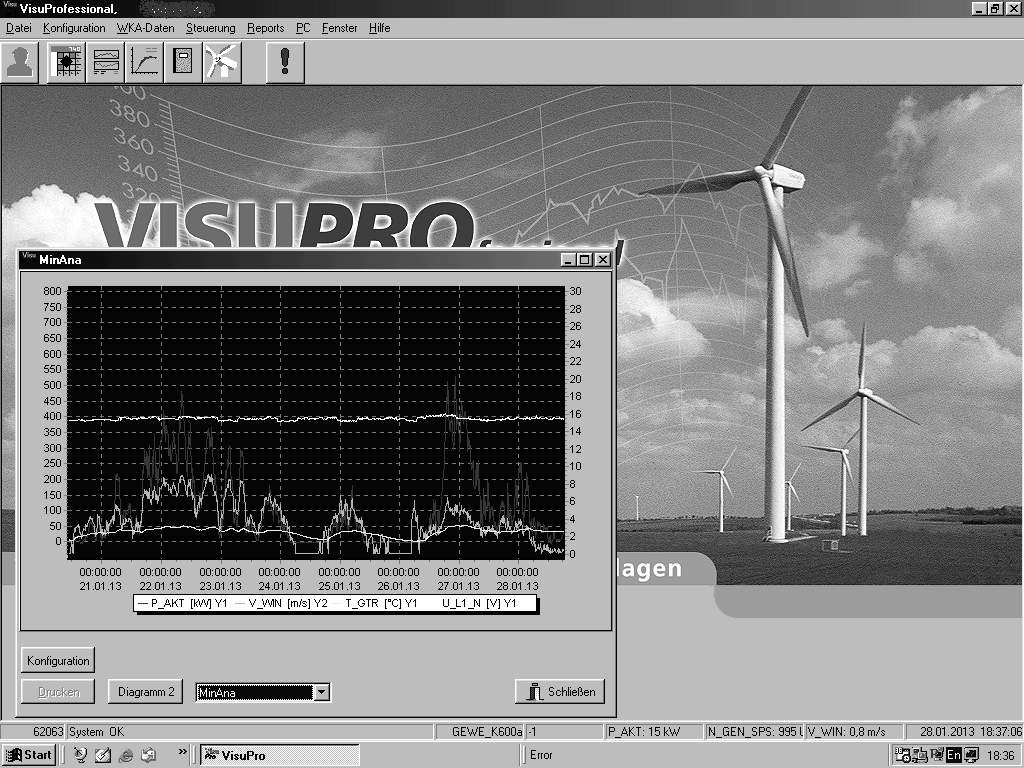The image size is (1024, 768).
Task: Click the 30 value on right axis
Action: point(575,291)
